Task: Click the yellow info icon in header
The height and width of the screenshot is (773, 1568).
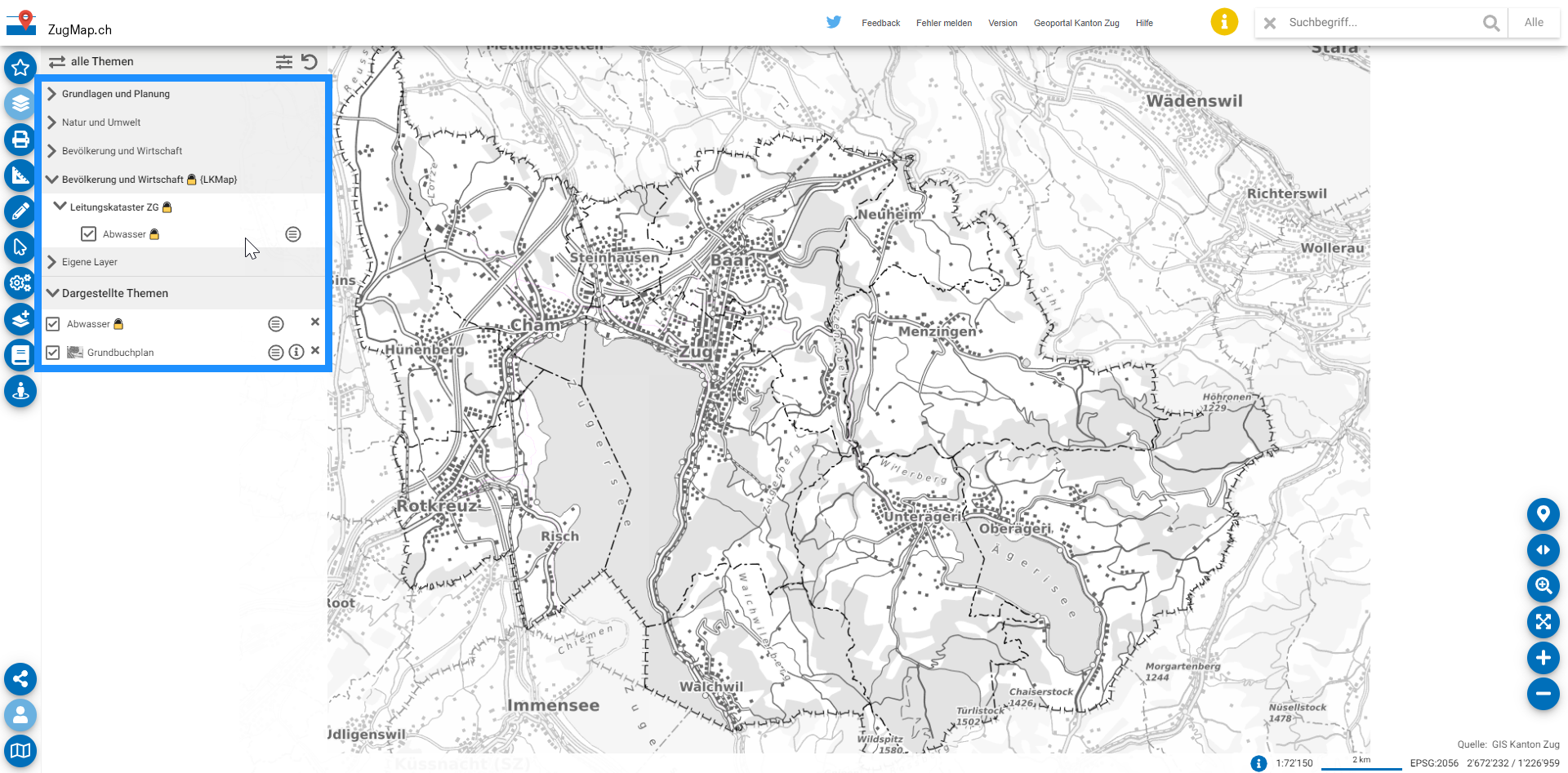Action: point(1223,22)
